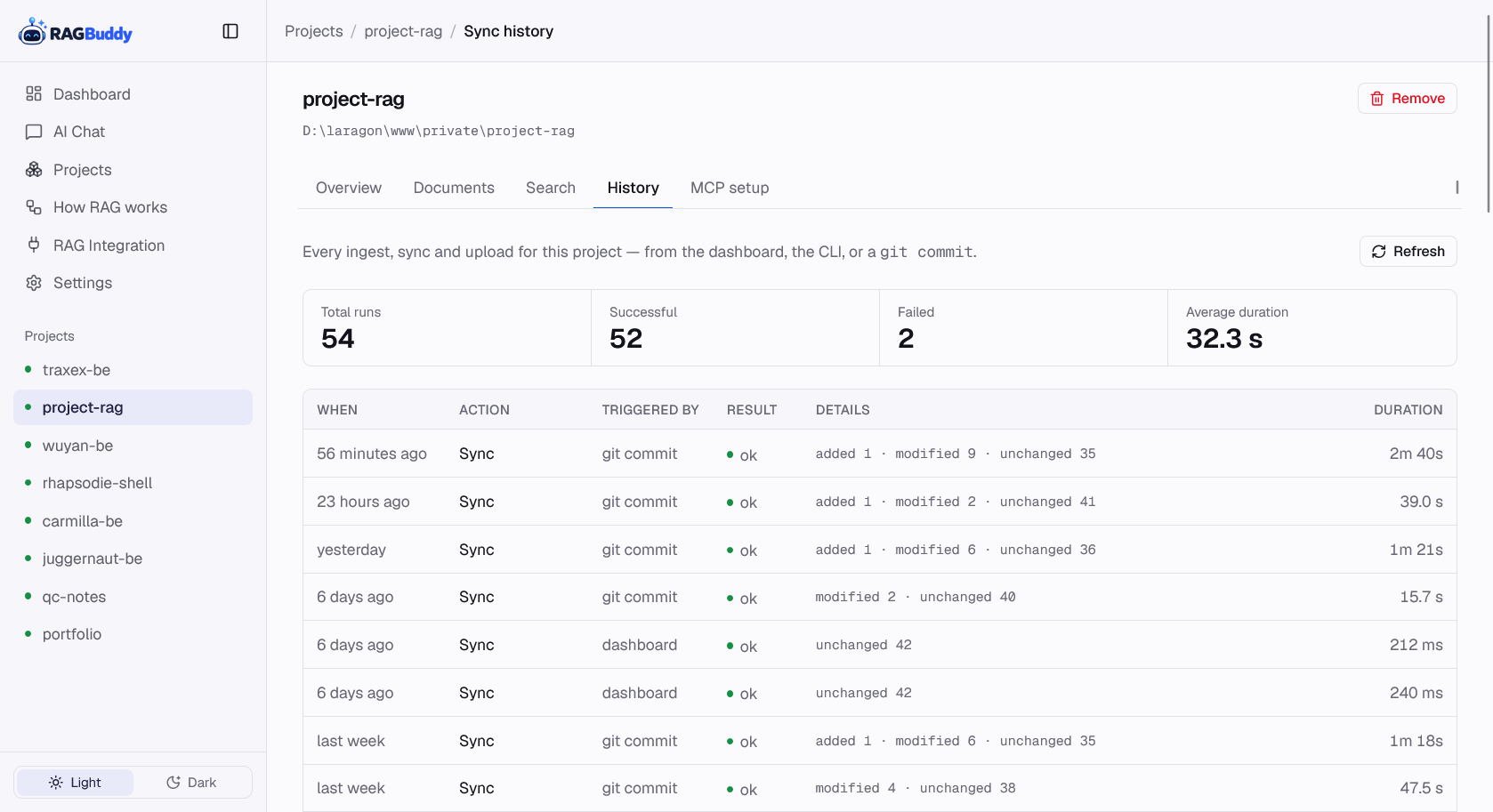Click the '2m 40s' duration value
Image resolution: width=1493 pixels, height=812 pixels.
1416,454
